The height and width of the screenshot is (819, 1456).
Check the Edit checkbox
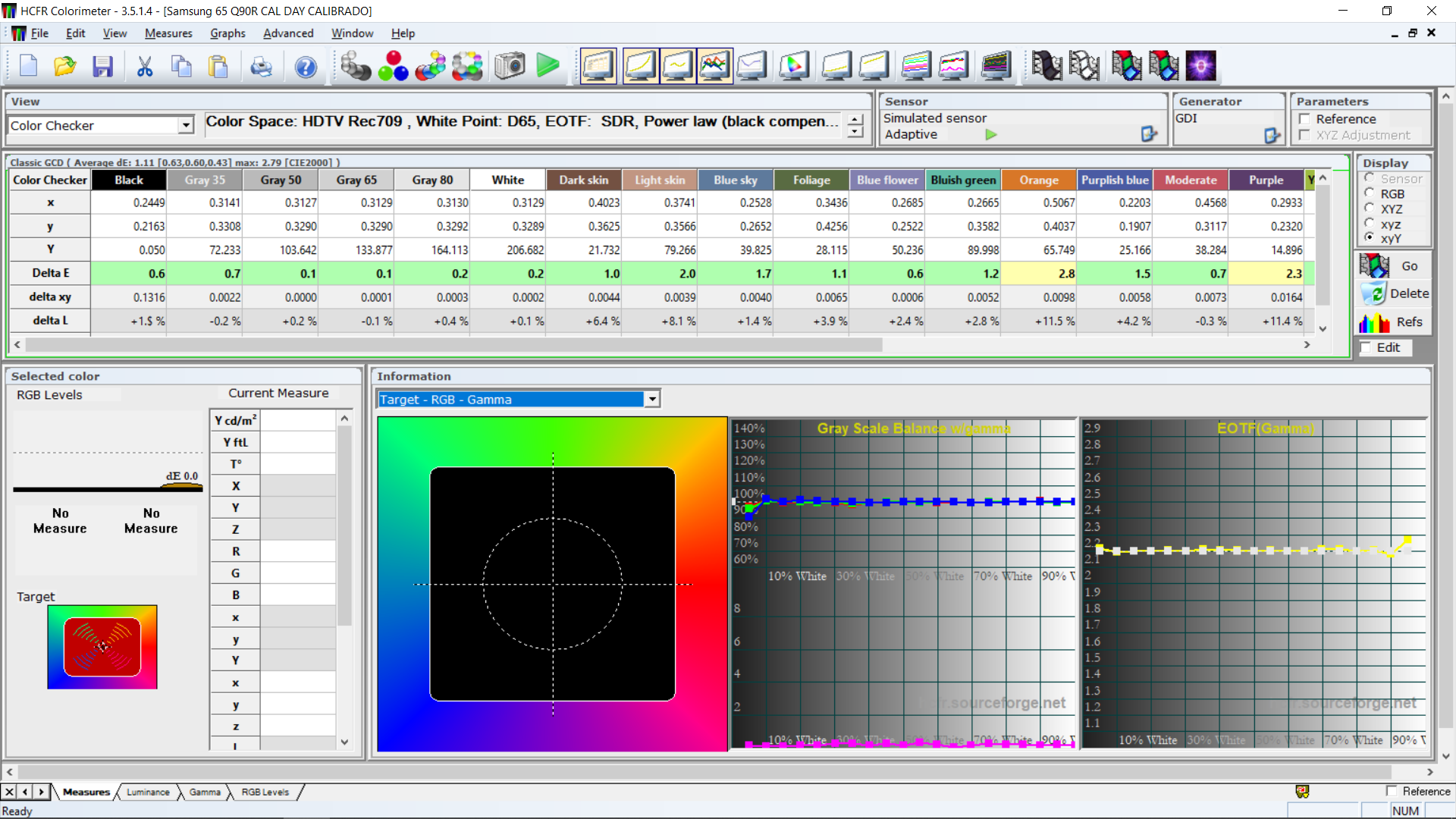(x=1367, y=347)
